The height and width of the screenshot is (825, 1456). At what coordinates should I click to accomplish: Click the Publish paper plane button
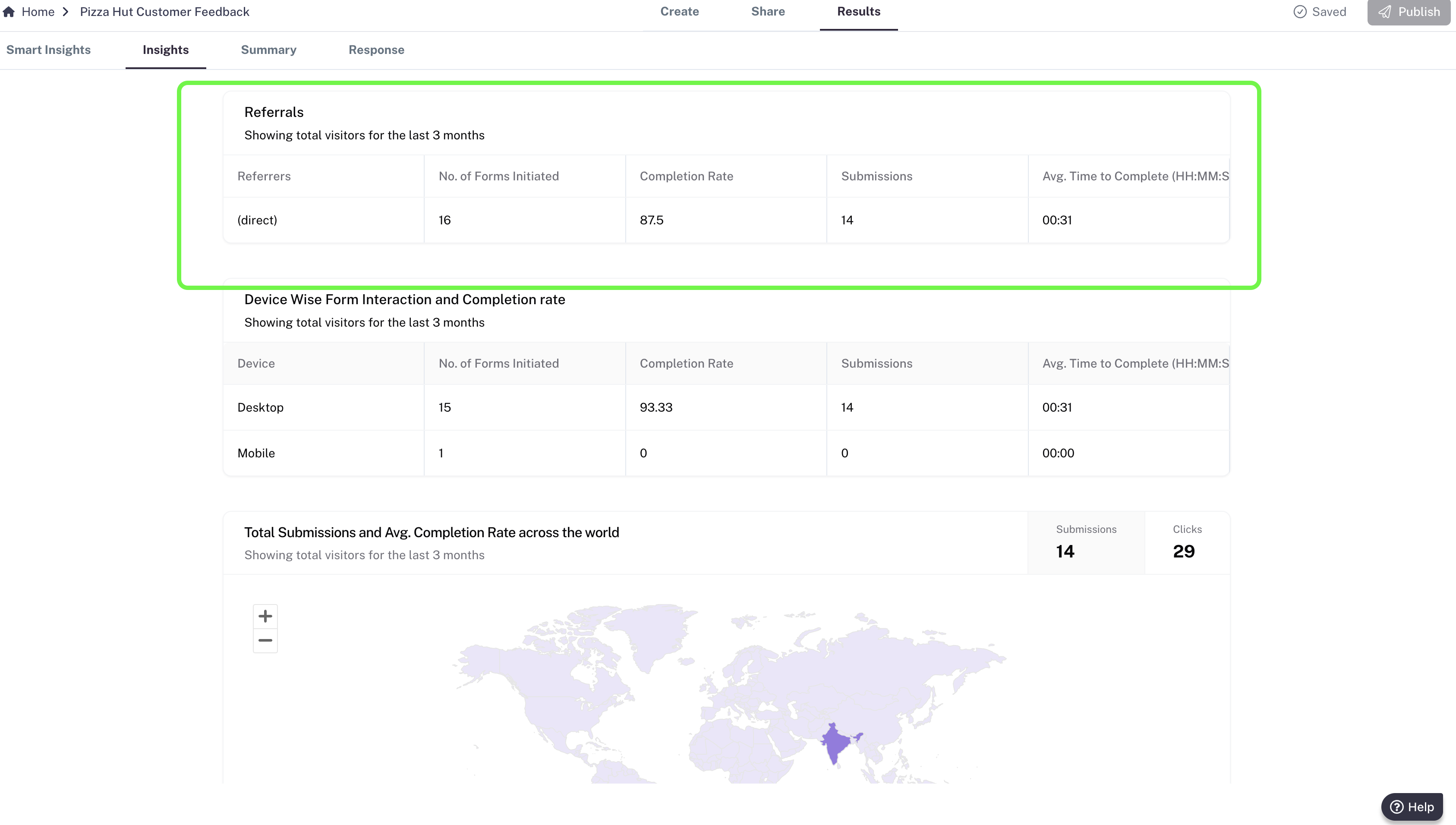point(1409,12)
